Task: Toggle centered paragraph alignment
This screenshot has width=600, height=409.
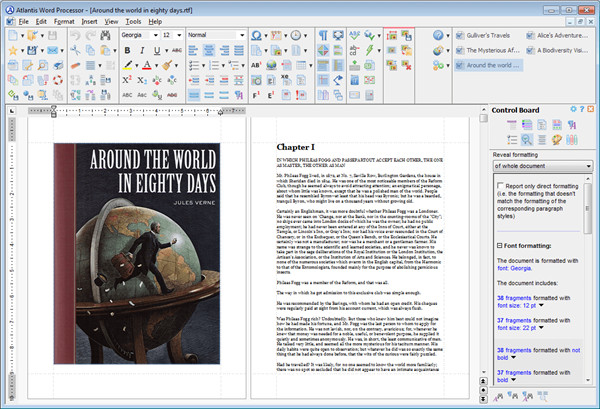Action: pos(209,50)
